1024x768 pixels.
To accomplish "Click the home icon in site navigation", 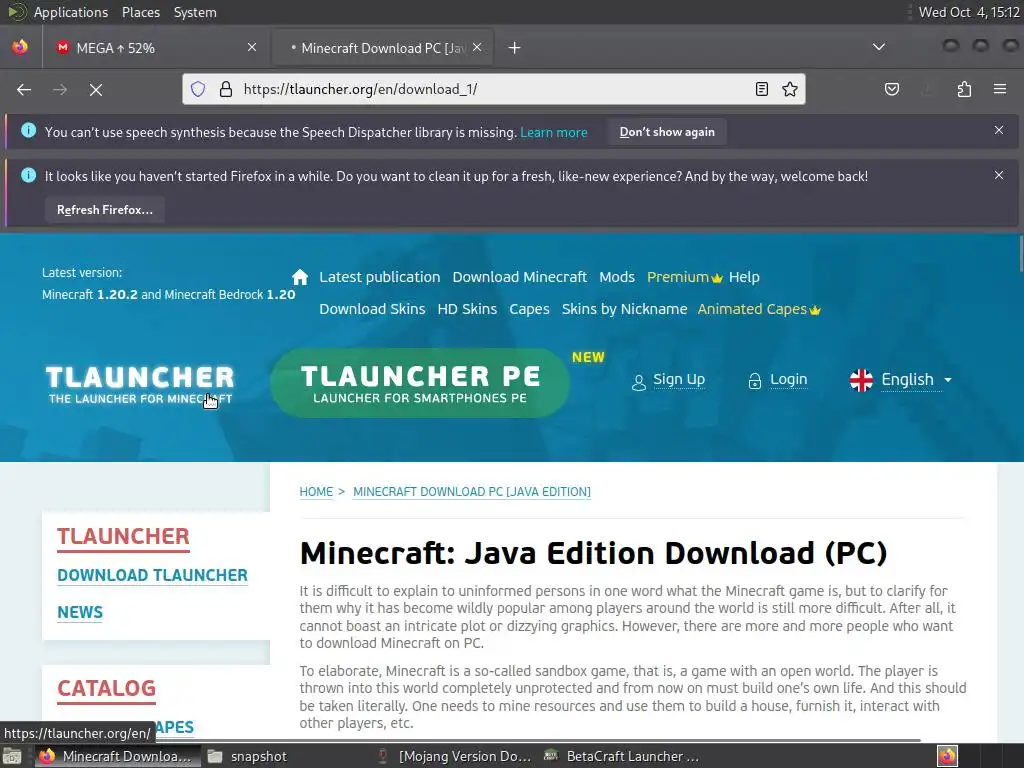I will (x=300, y=277).
